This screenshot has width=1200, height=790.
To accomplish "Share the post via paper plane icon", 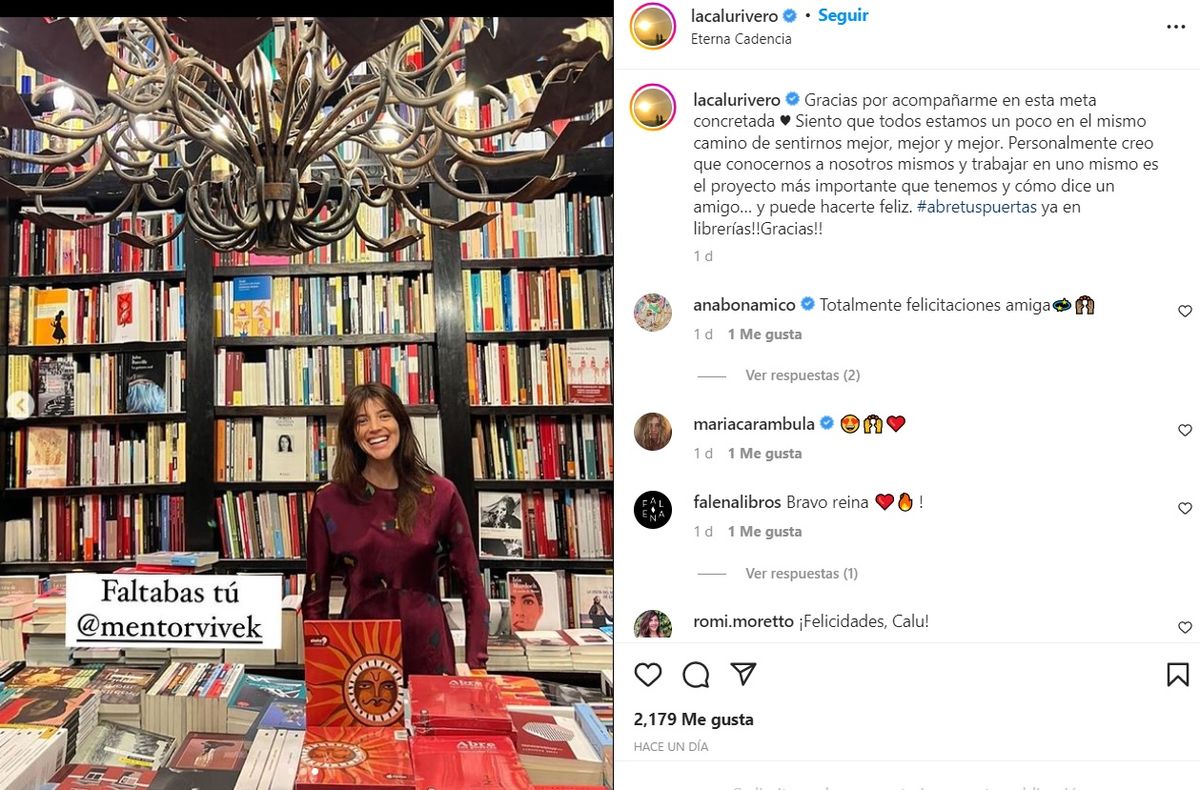I will (743, 675).
